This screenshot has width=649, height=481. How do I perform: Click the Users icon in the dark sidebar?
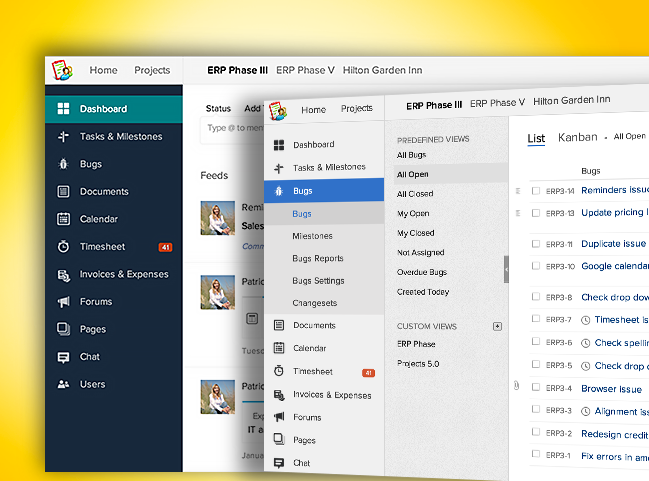63,384
